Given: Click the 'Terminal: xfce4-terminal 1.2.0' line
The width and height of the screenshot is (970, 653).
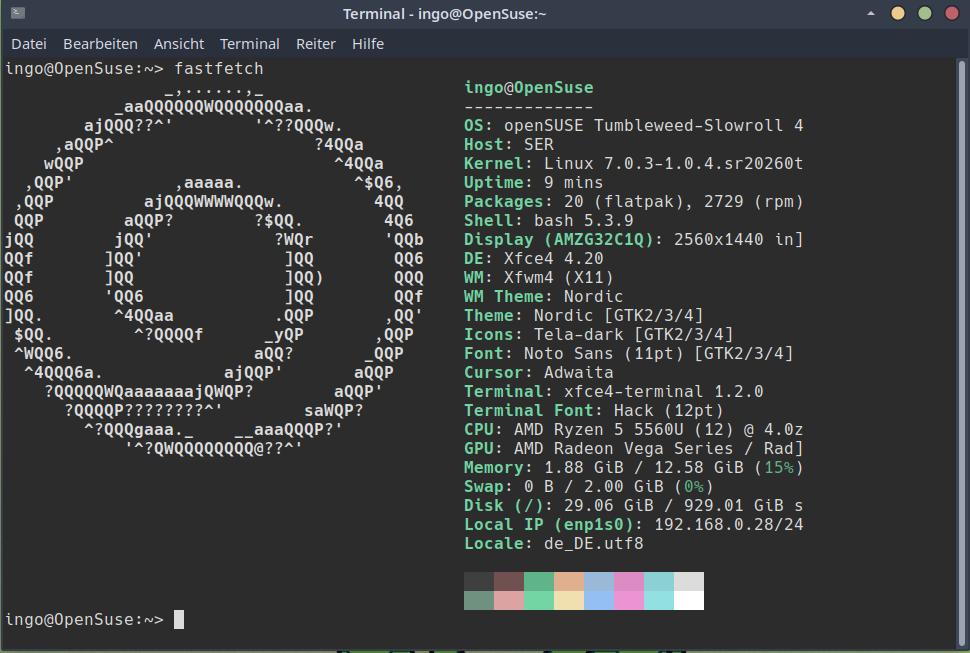Looking at the screenshot, I should 614,391.
